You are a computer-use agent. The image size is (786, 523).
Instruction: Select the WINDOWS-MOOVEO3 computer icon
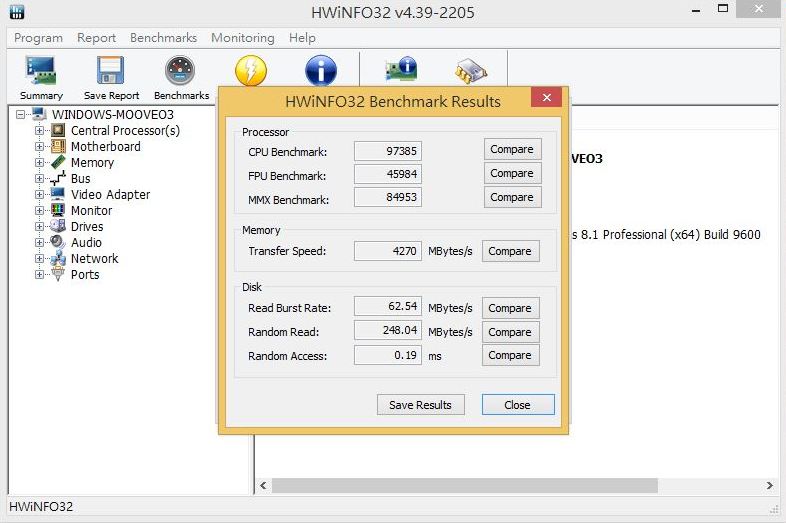click(39, 114)
